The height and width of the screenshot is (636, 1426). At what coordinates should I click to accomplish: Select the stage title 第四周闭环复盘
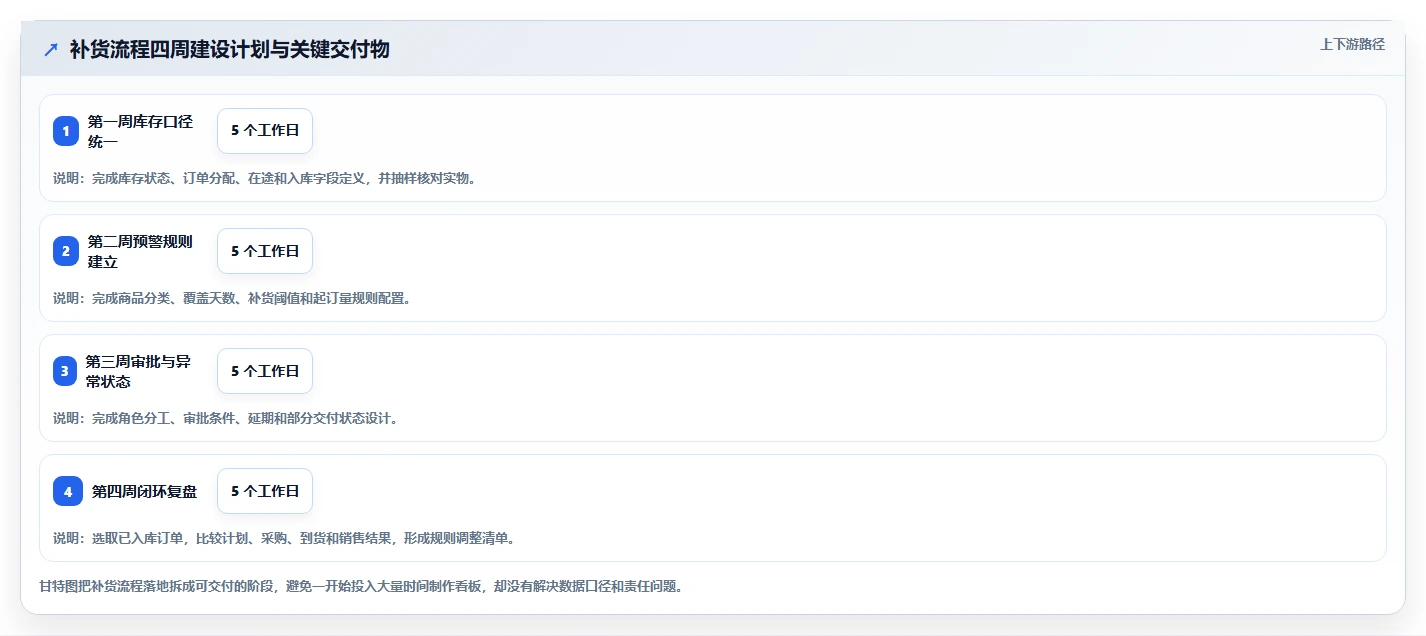pyautogui.click(x=144, y=491)
